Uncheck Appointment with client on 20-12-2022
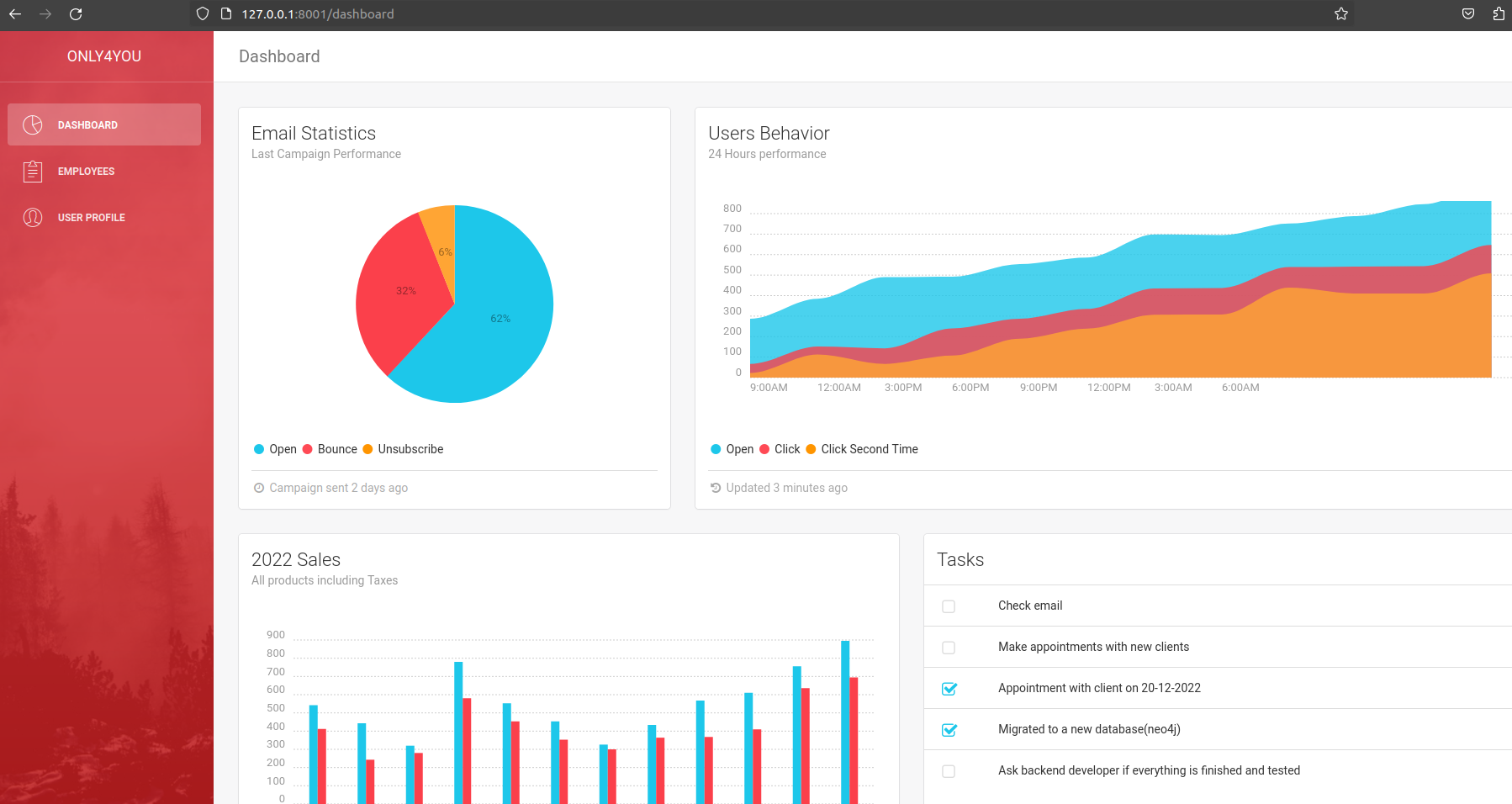Image resolution: width=1512 pixels, height=804 pixels. click(949, 689)
